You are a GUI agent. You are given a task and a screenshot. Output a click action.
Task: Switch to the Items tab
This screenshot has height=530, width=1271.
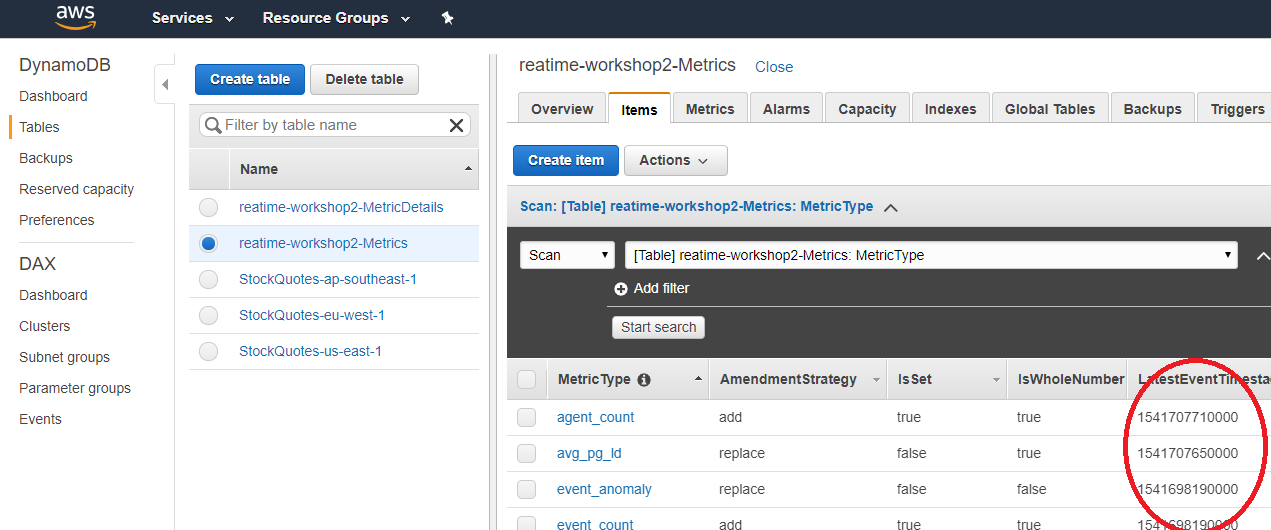[640, 109]
